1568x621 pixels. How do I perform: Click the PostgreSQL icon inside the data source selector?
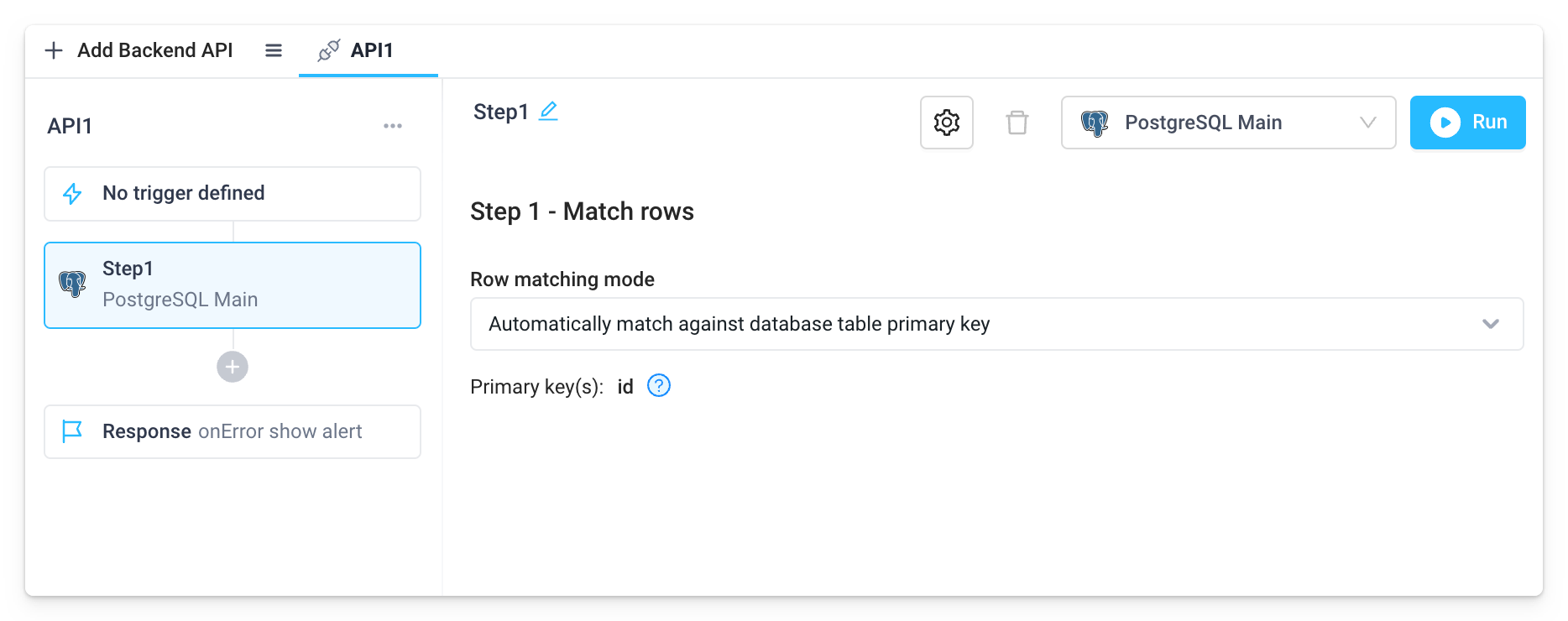pos(1095,123)
